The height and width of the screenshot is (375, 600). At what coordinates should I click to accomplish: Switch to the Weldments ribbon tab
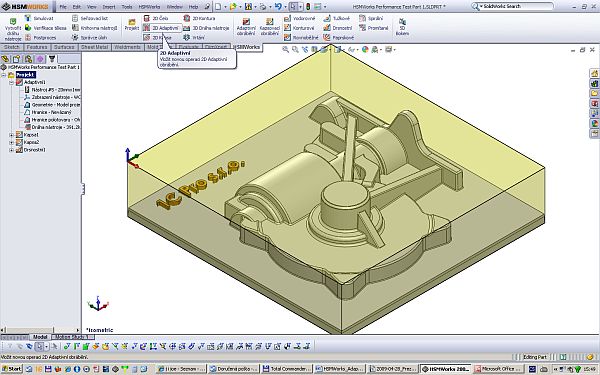pyautogui.click(x=127, y=47)
